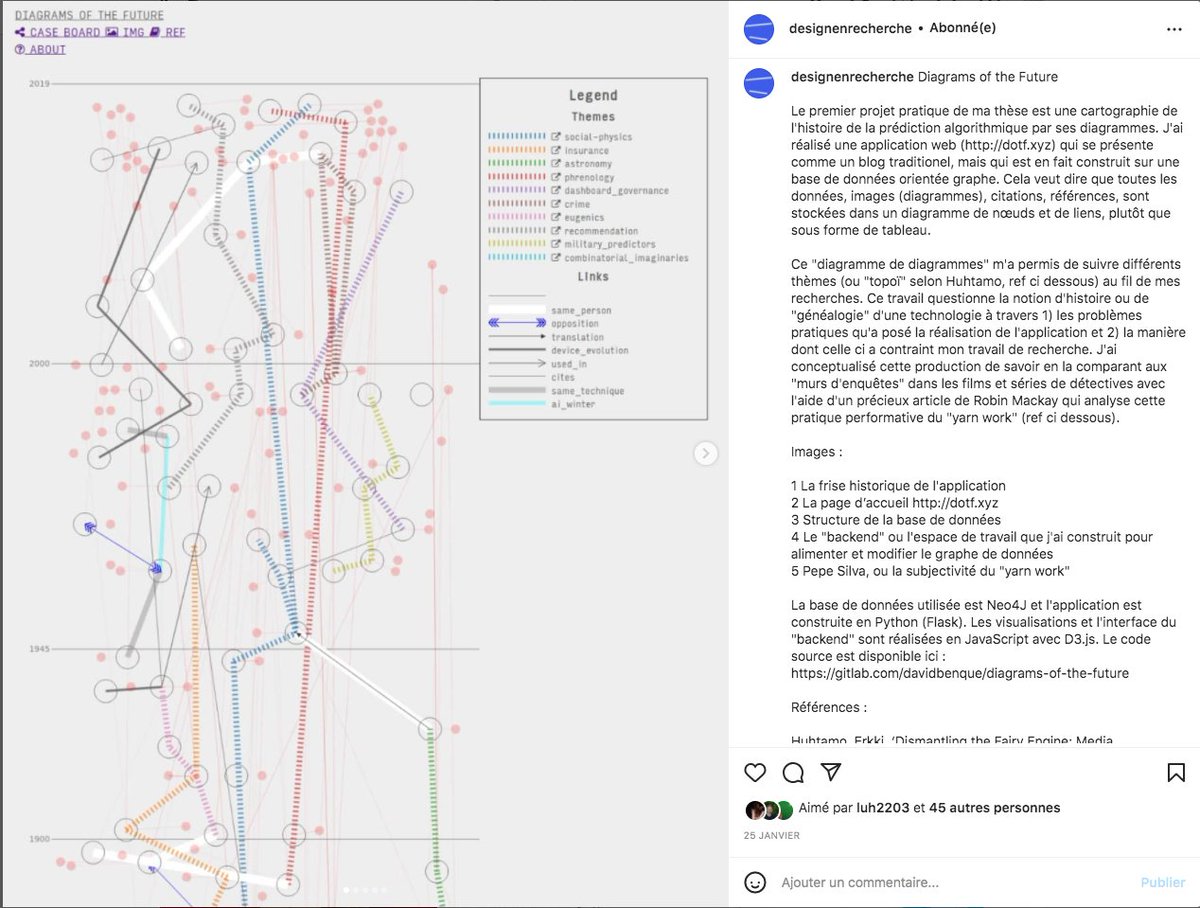Like the post with the heart icon
1200x908 pixels.
point(756,772)
